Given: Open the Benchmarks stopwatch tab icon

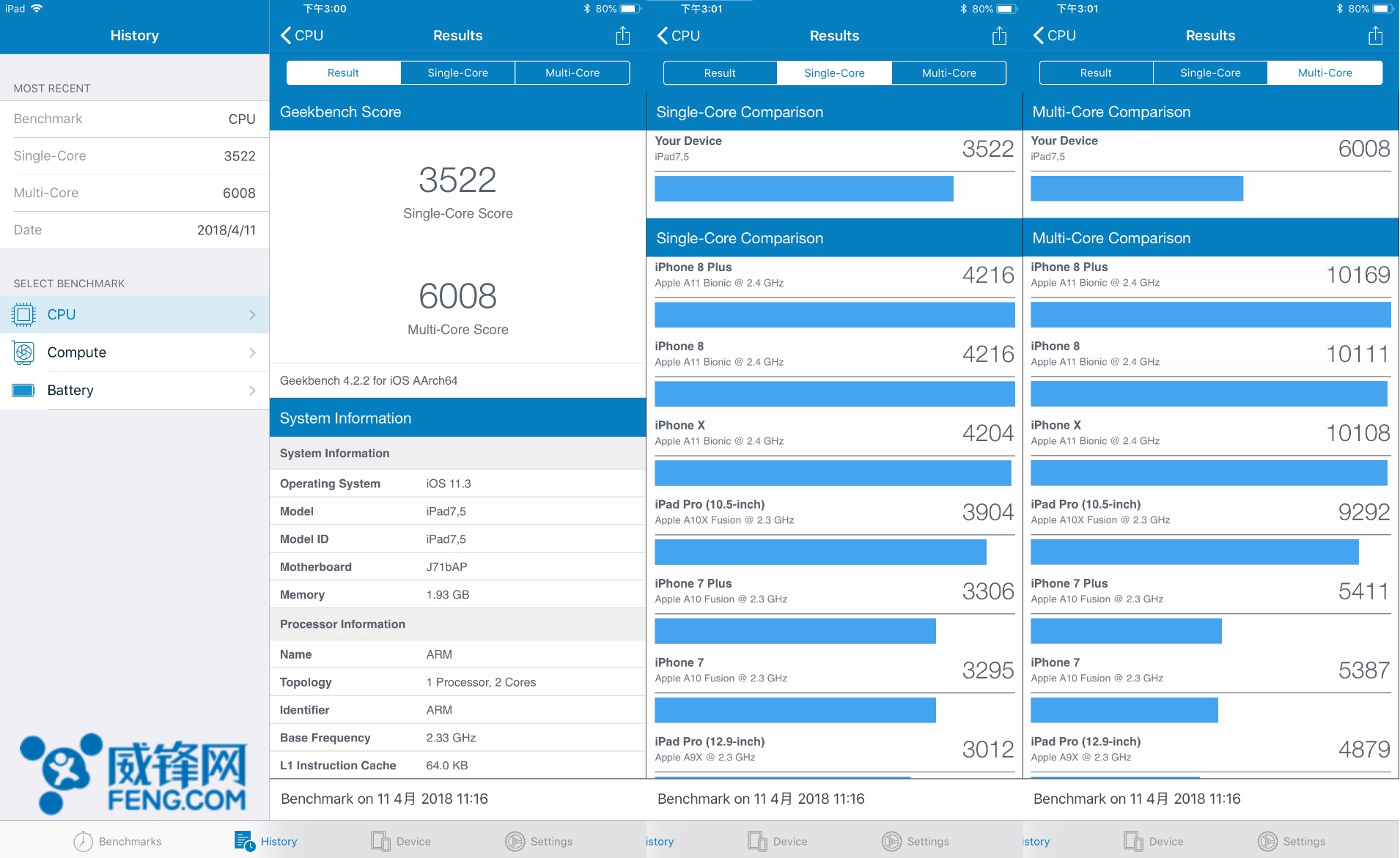Looking at the screenshot, I should coord(84,841).
